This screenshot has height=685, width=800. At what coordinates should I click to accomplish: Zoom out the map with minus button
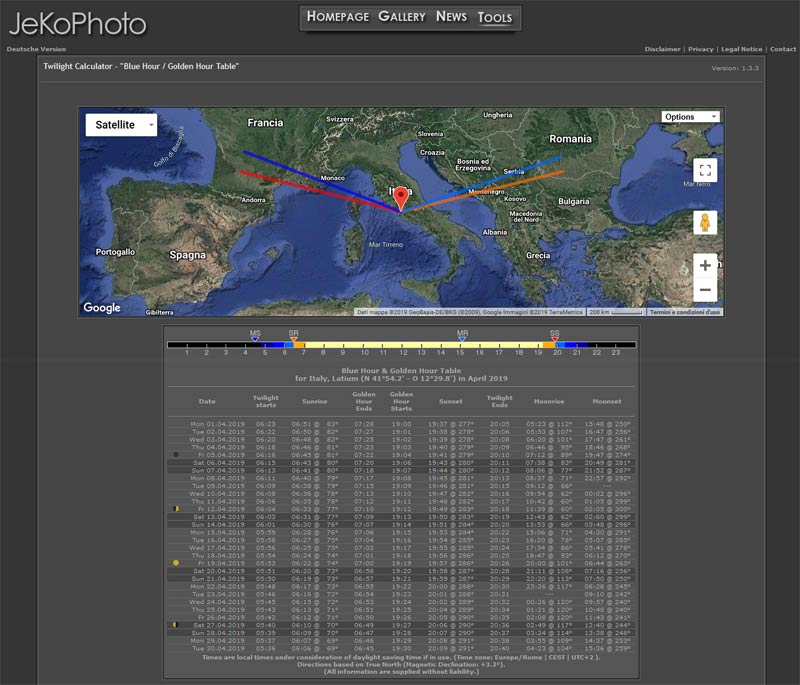pyautogui.click(x=705, y=290)
